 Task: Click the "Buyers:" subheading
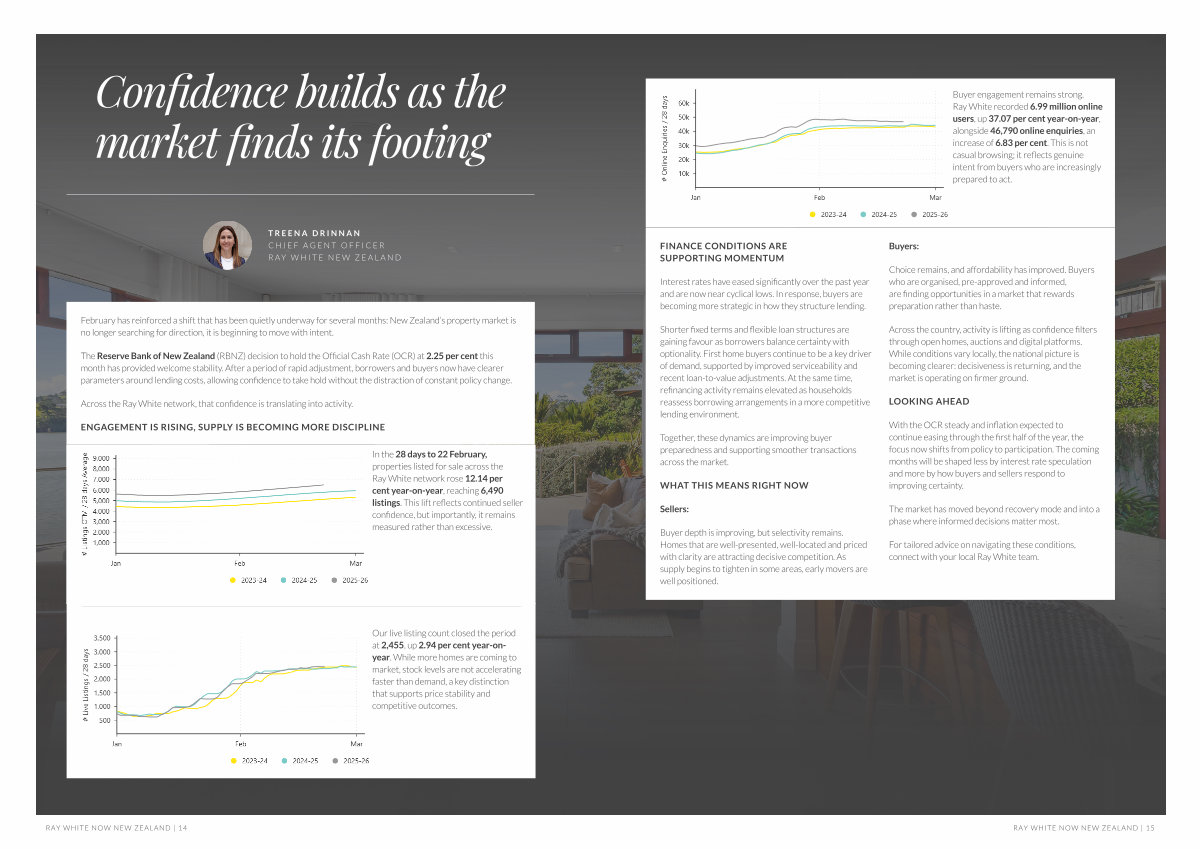[903, 246]
